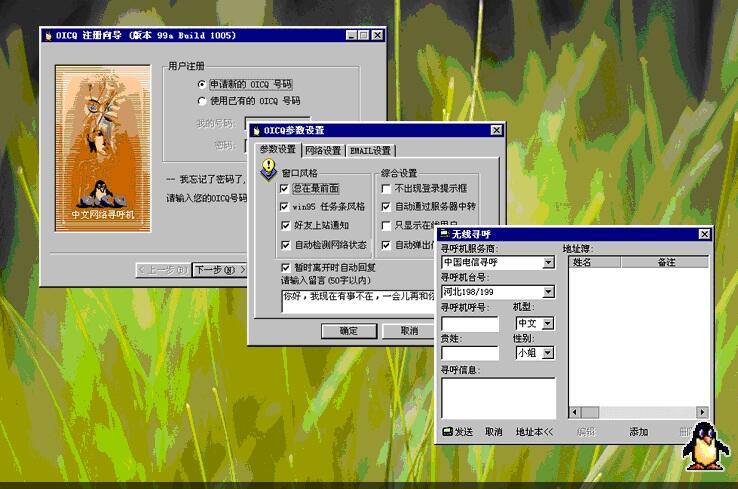Click address book scrollbar right arrow
Viewport: 738px width, 489px height.
point(702,412)
